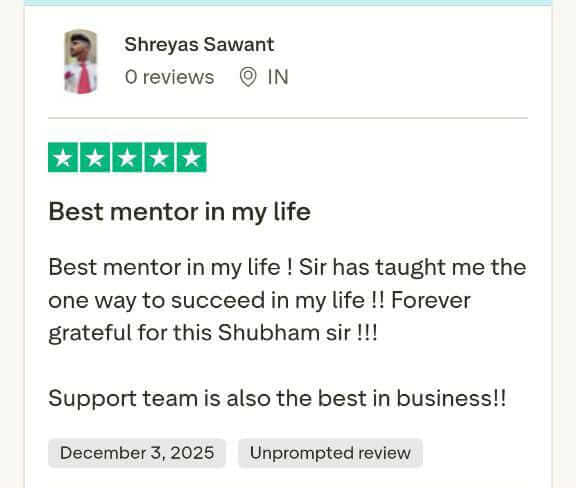Select the IN country label

coord(278,77)
